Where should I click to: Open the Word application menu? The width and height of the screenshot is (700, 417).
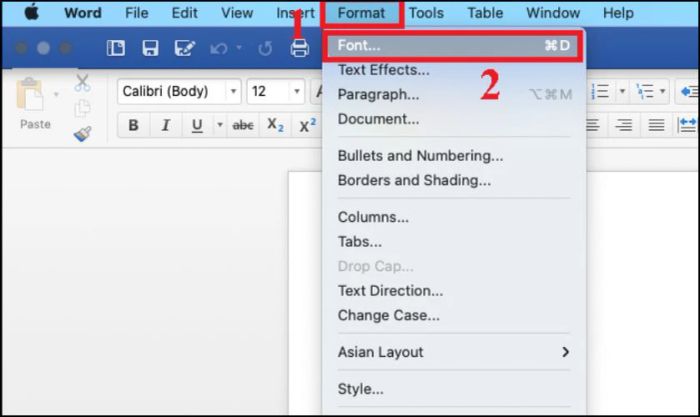click(x=83, y=13)
